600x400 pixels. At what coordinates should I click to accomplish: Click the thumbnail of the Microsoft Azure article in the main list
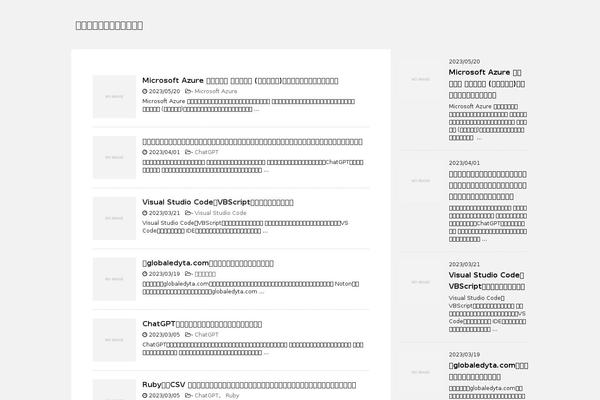coord(114,96)
